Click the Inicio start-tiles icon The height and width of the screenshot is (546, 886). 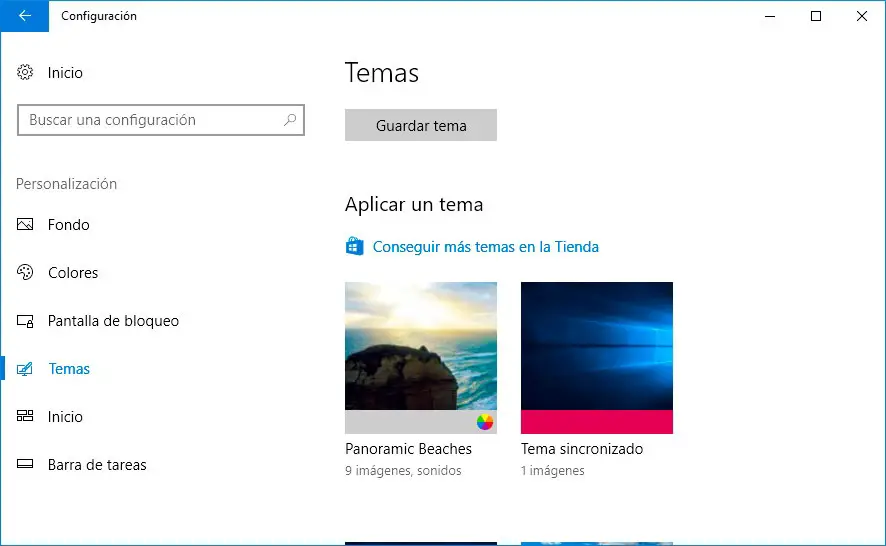[x=26, y=417]
